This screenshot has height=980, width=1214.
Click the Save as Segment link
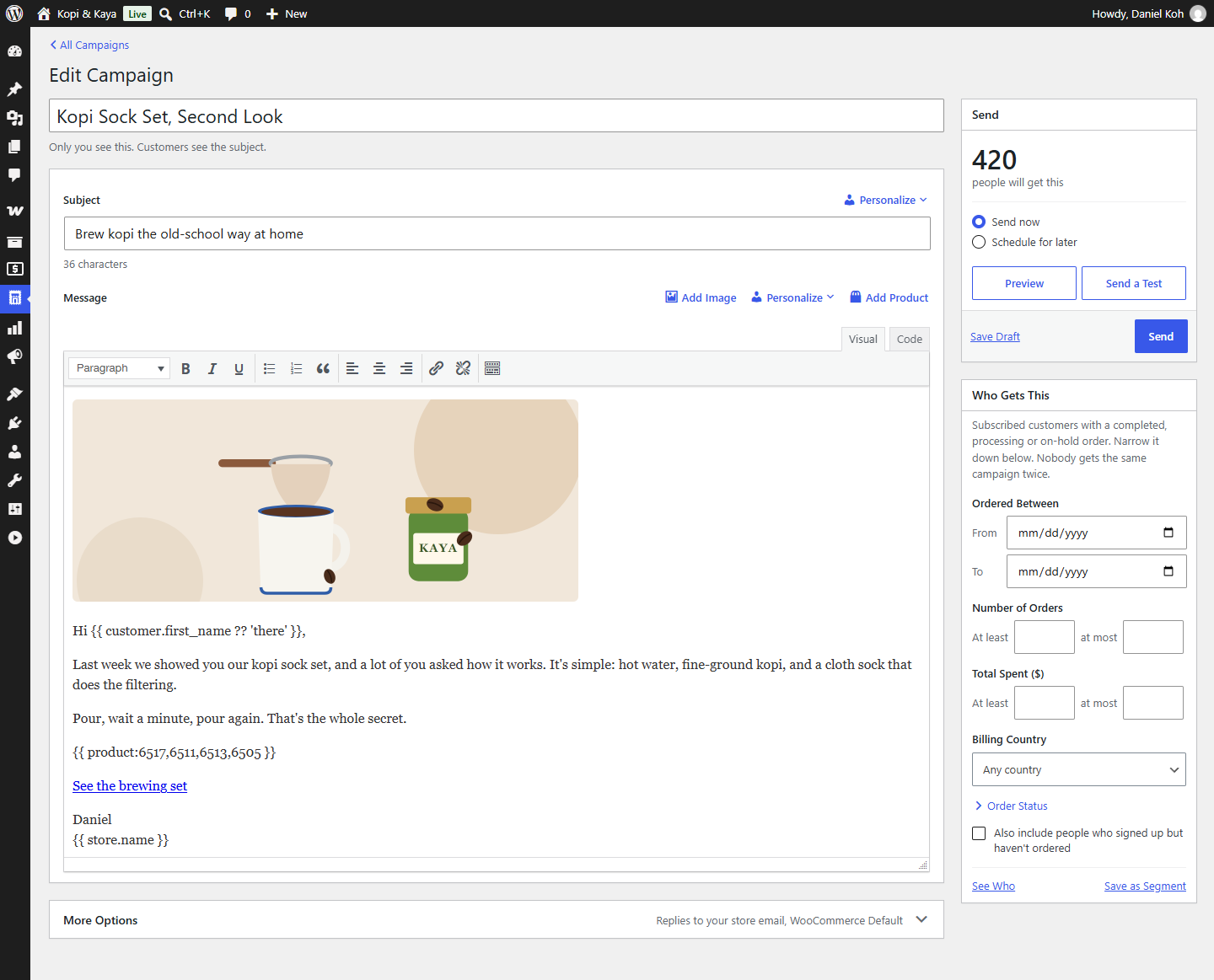[x=1145, y=886]
